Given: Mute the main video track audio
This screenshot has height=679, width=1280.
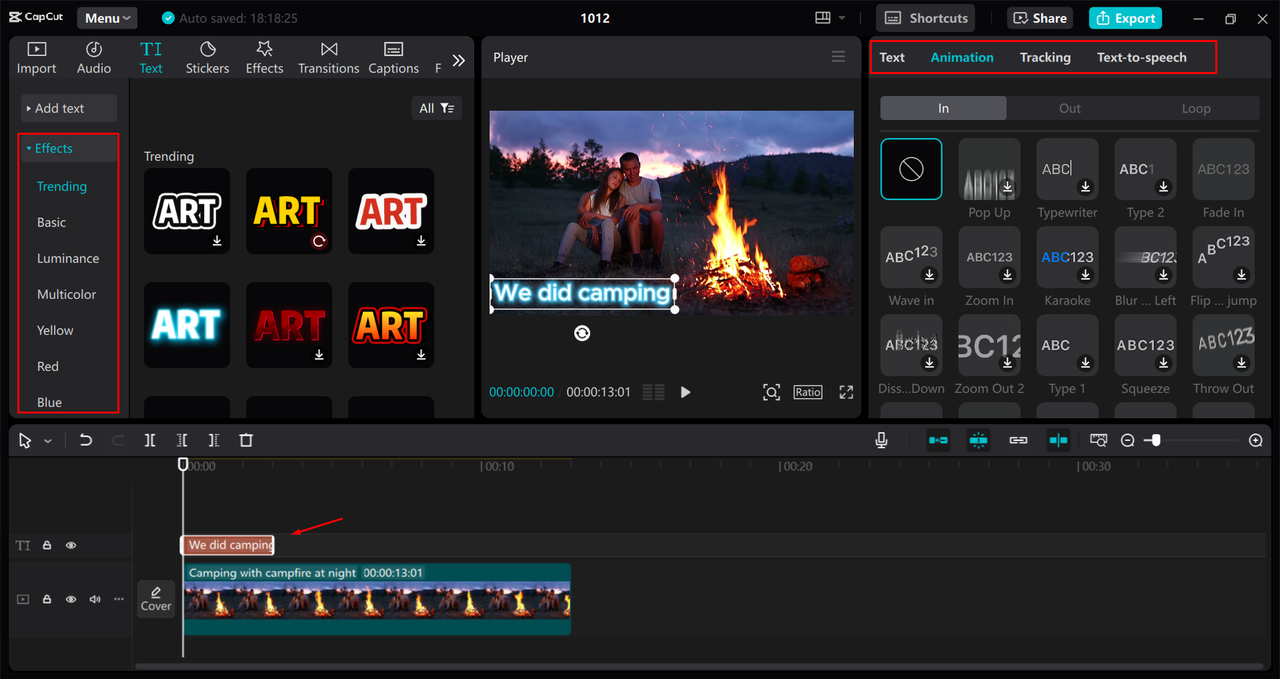Looking at the screenshot, I should click(x=95, y=599).
